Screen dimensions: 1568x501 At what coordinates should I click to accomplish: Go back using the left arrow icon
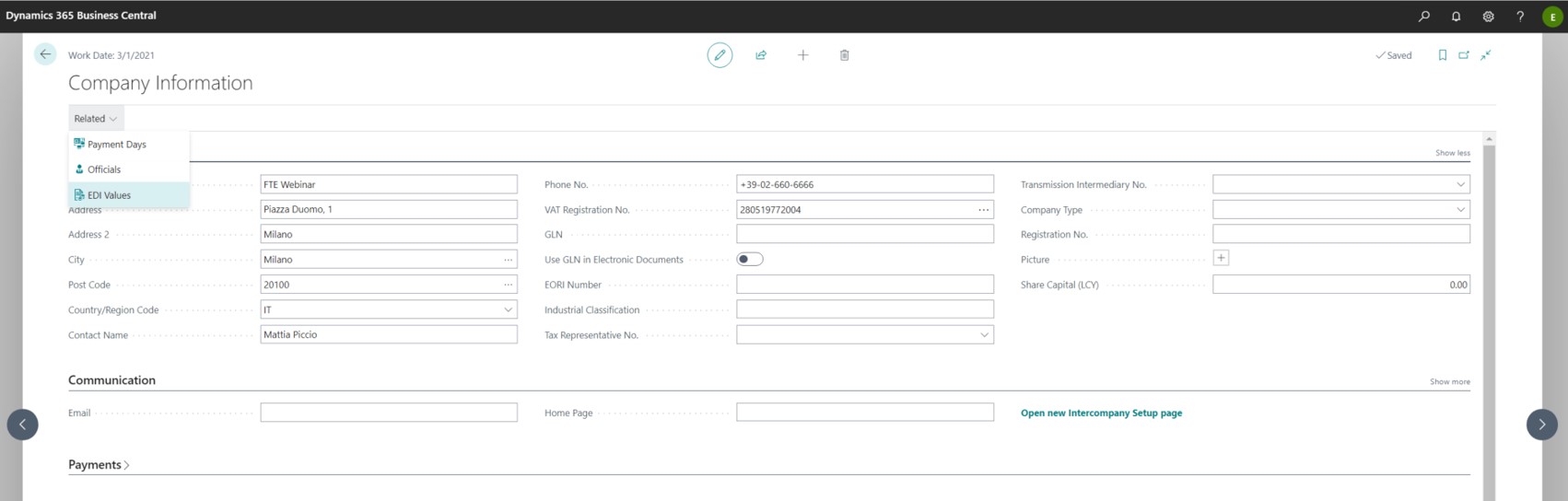point(45,54)
